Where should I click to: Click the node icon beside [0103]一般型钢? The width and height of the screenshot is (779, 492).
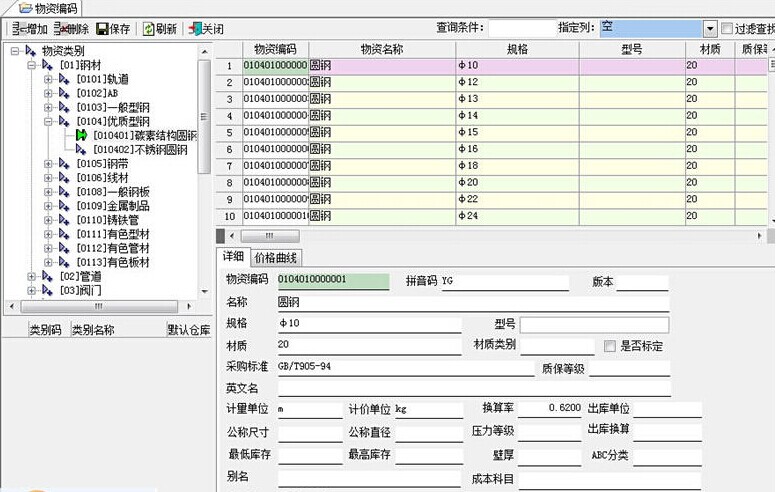point(64,107)
